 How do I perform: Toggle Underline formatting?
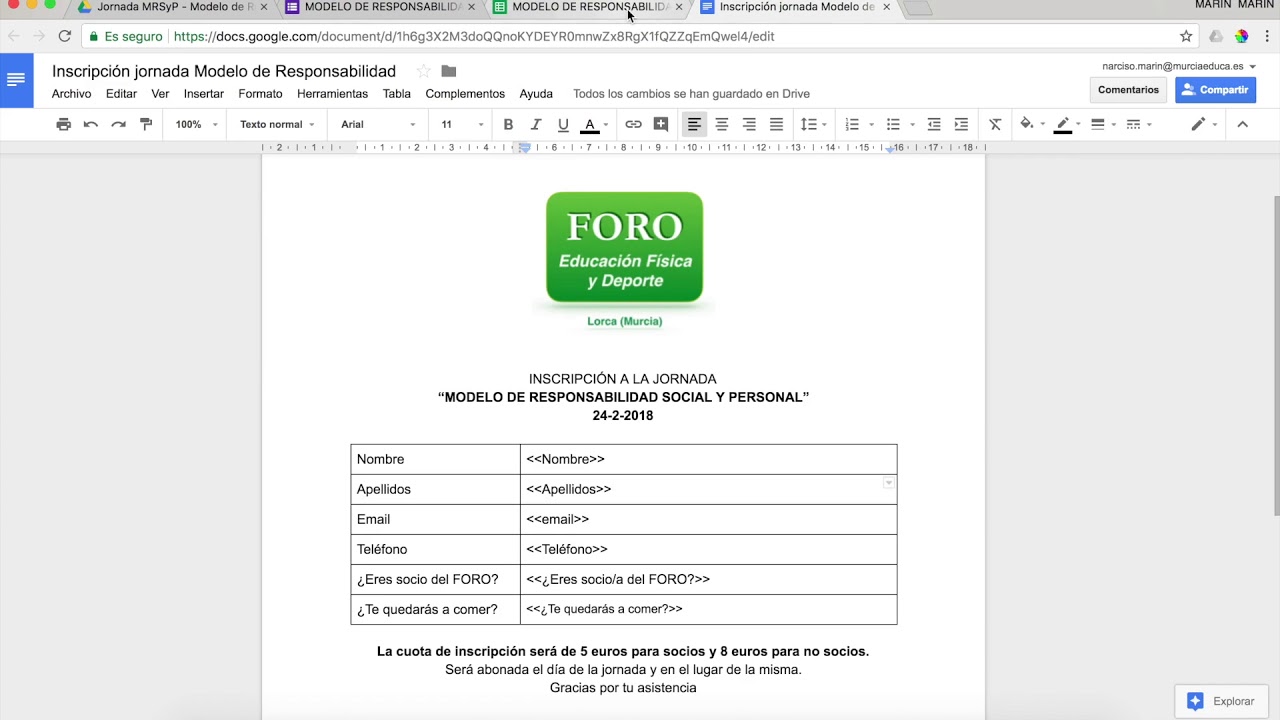click(563, 124)
